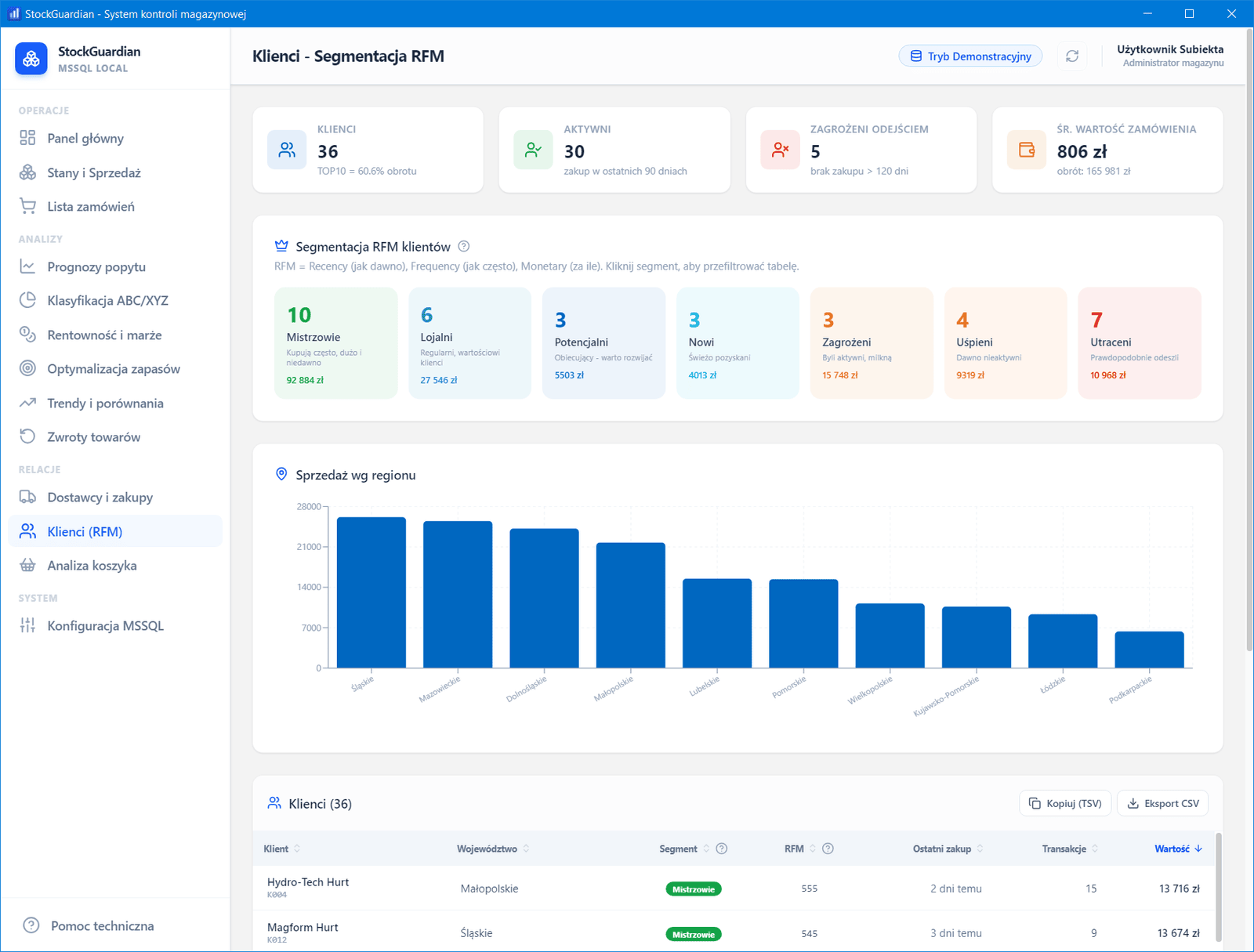This screenshot has height=952, width=1254.
Task: Click the Mazowieckie bar in the chart
Action: click(458, 594)
